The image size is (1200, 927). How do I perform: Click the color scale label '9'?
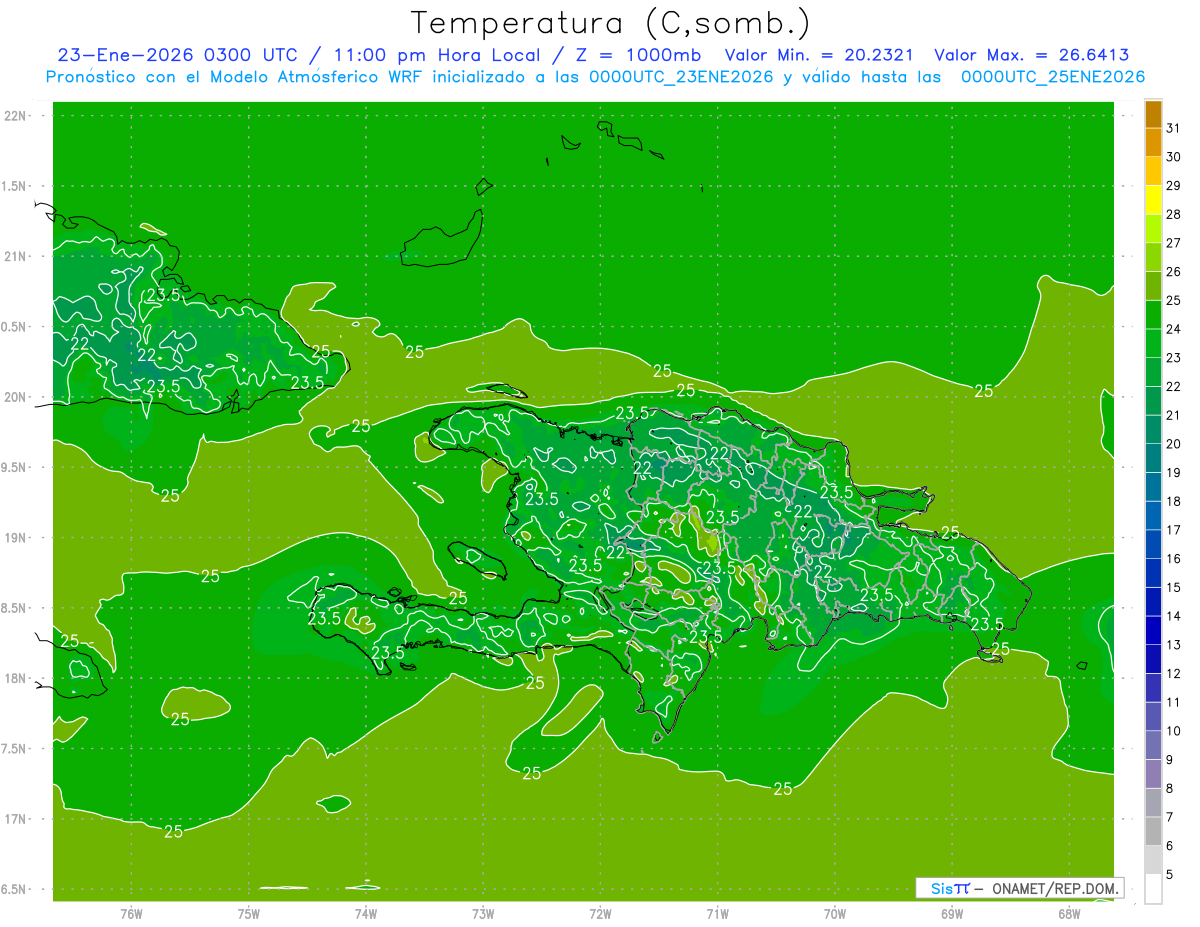(1170, 760)
